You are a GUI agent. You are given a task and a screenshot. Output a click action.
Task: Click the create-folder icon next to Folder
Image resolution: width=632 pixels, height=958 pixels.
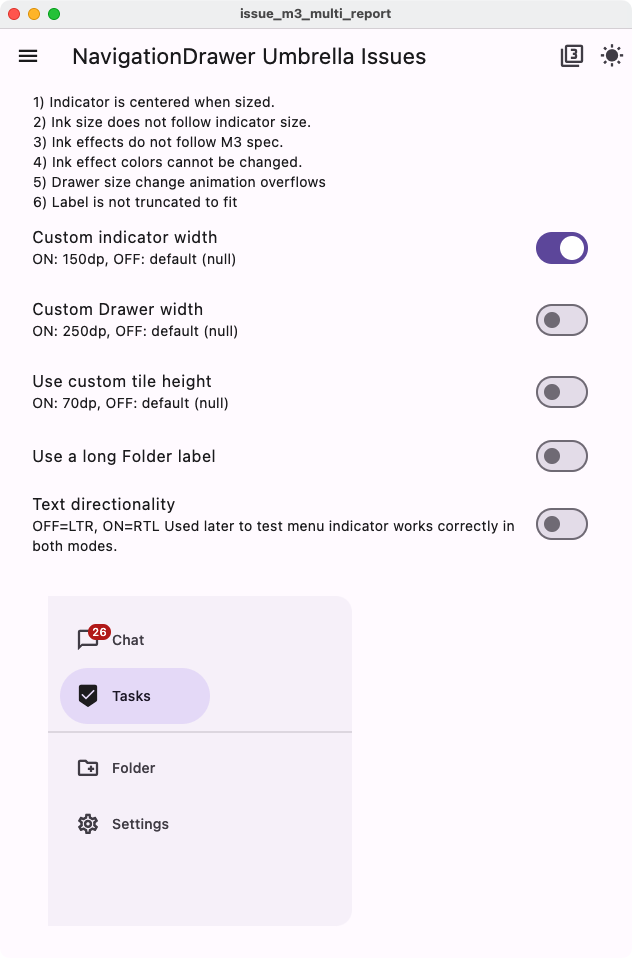click(89, 768)
